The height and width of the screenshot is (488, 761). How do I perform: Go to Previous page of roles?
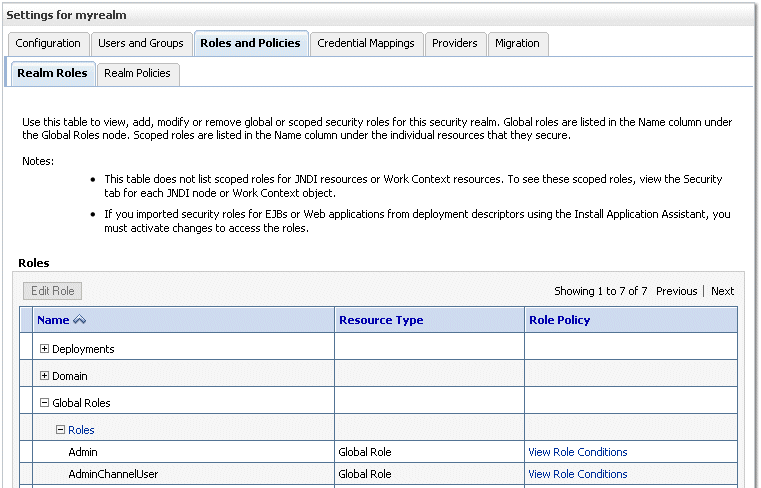pos(677,291)
